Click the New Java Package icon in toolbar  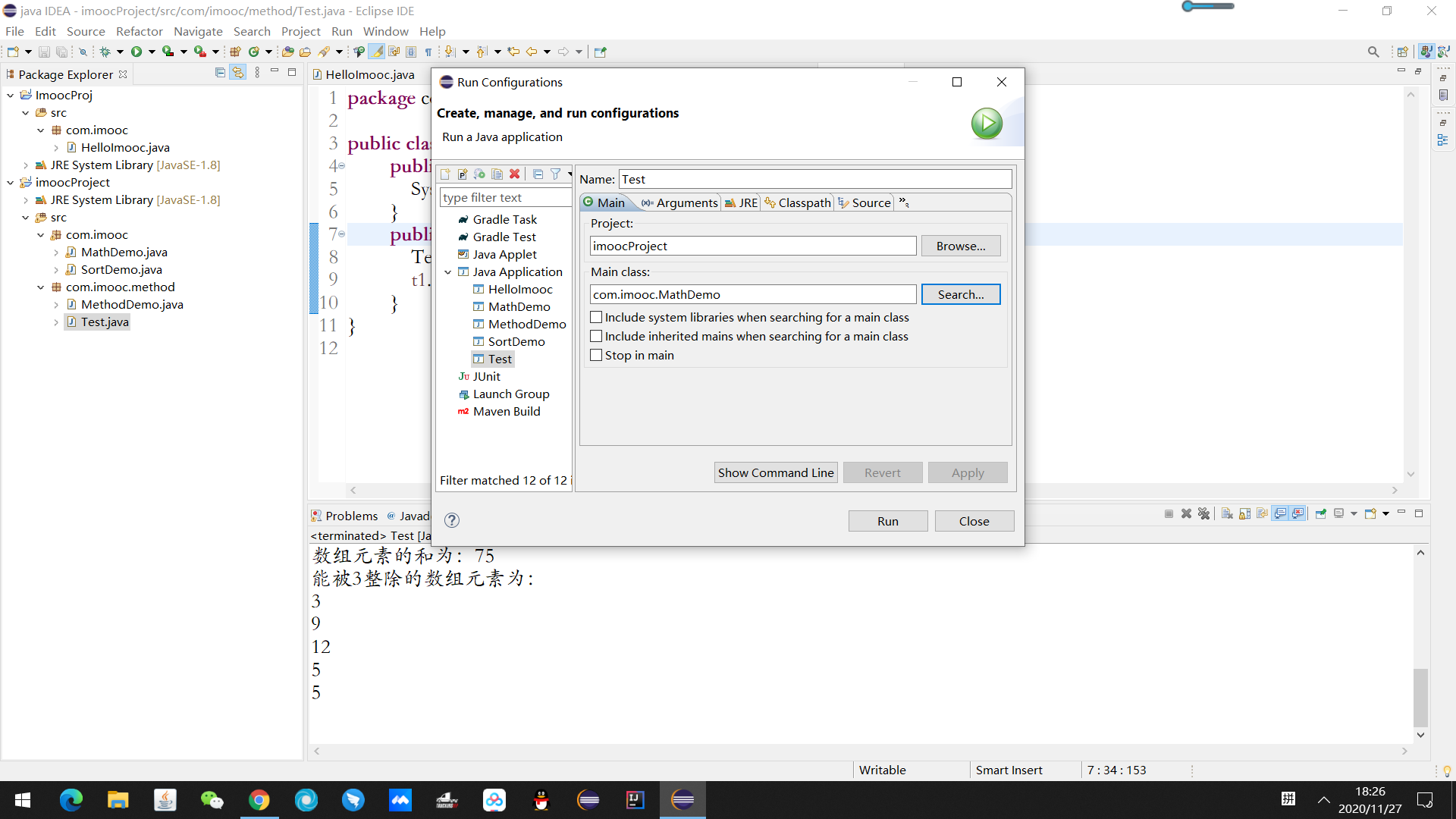point(235,52)
